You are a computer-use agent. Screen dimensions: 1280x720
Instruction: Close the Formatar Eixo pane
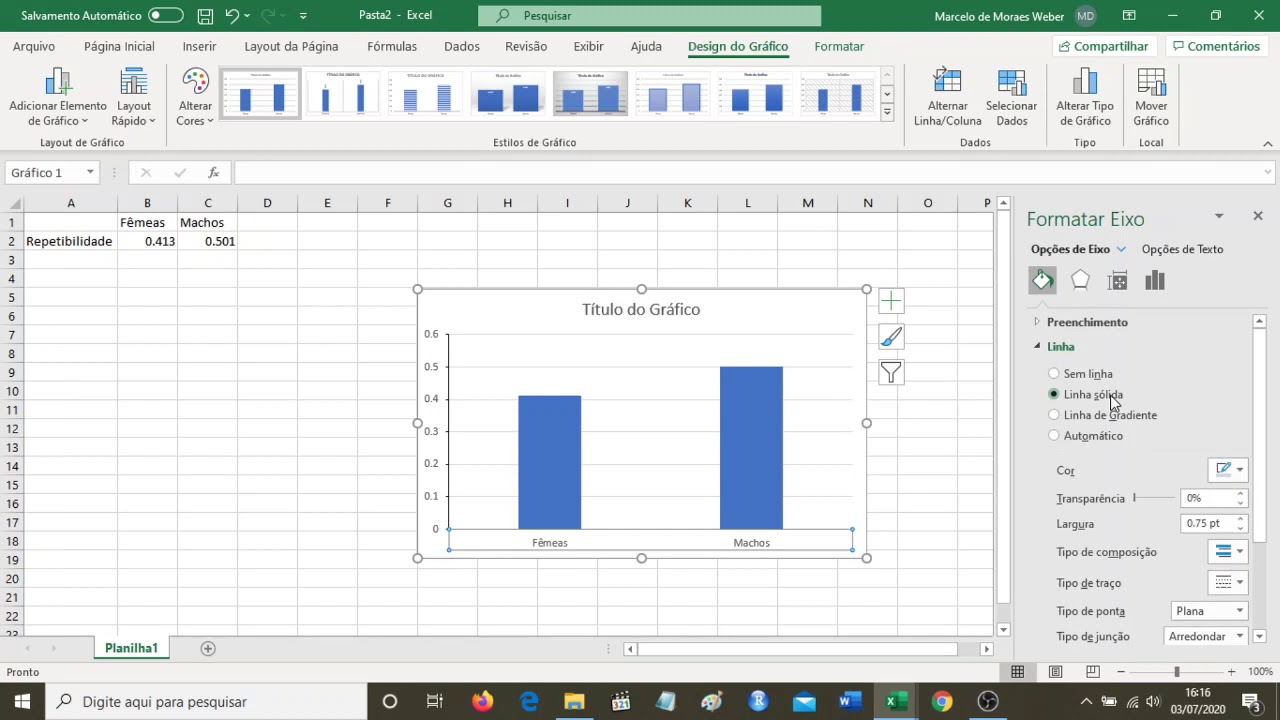(x=1258, y=216)
